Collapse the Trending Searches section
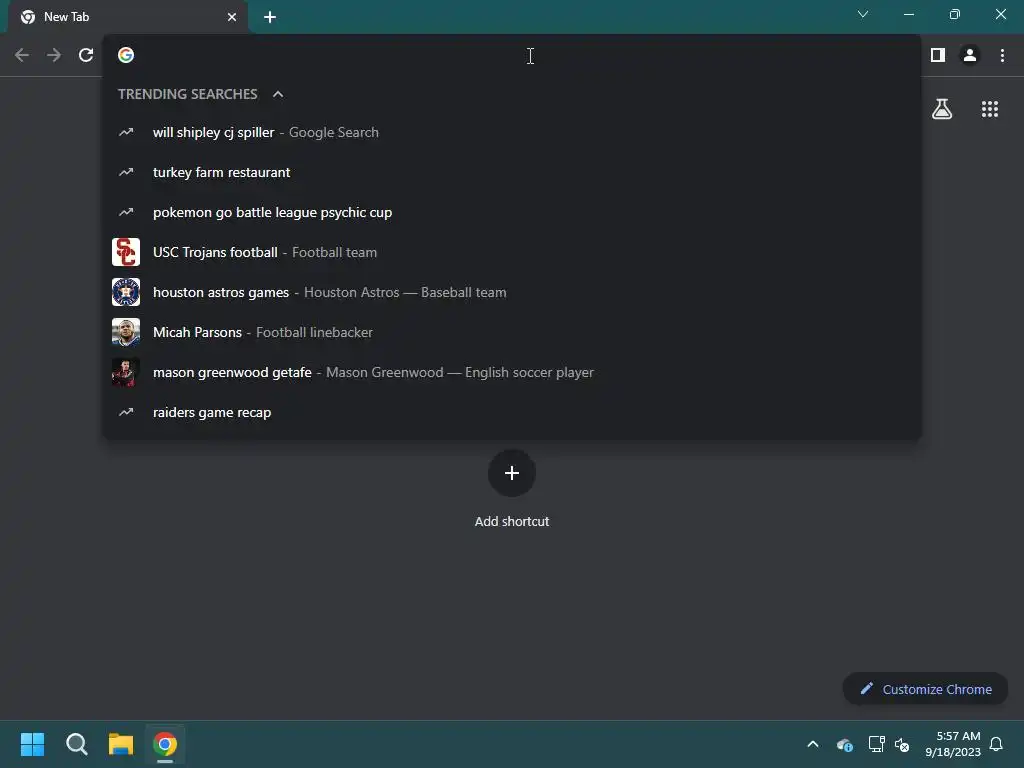 pos(278,94)
